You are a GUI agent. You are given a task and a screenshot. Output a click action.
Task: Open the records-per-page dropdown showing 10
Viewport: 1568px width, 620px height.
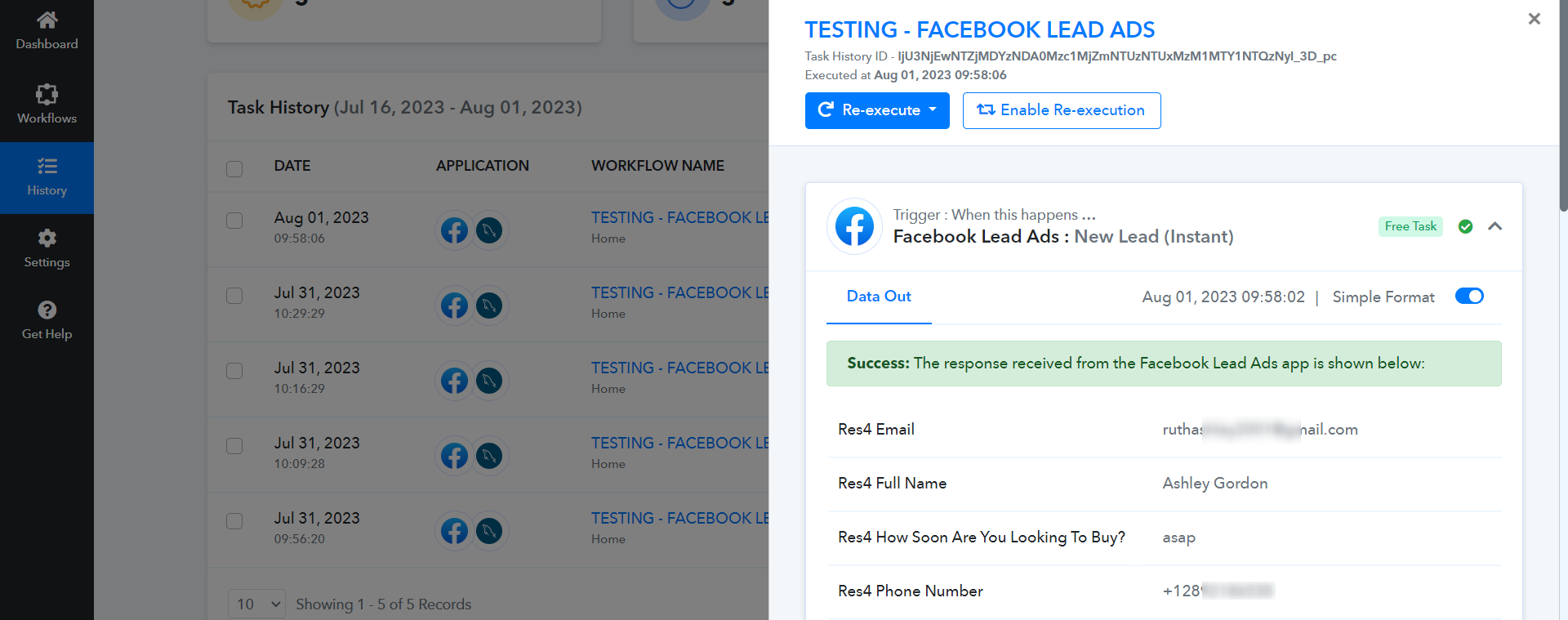(256, 604)
